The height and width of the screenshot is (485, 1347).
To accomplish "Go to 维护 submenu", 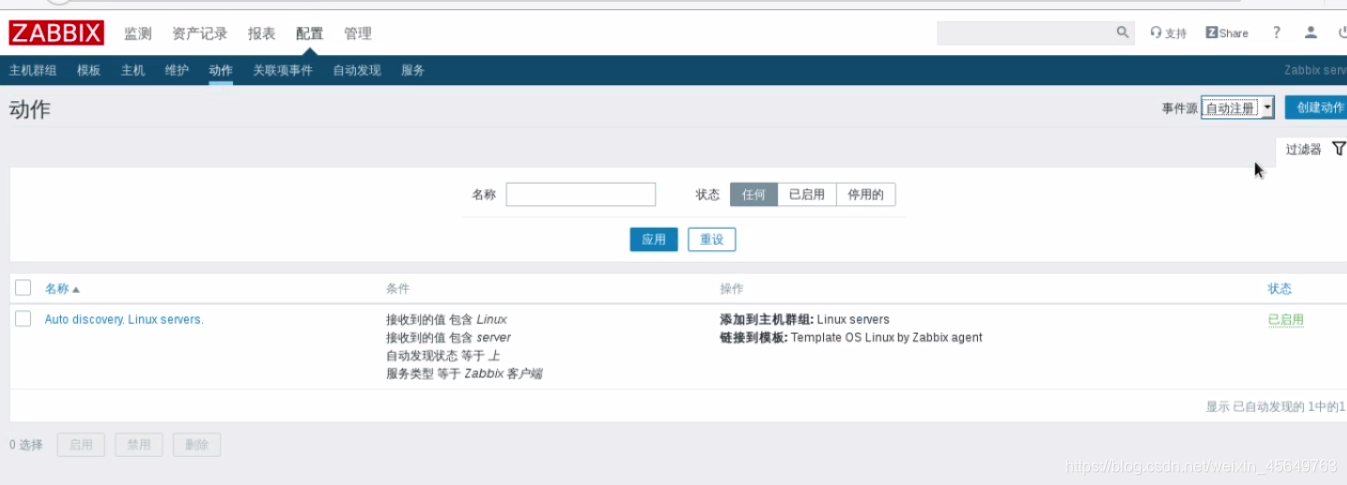I will pyautogui.click(x=177, y=70).
